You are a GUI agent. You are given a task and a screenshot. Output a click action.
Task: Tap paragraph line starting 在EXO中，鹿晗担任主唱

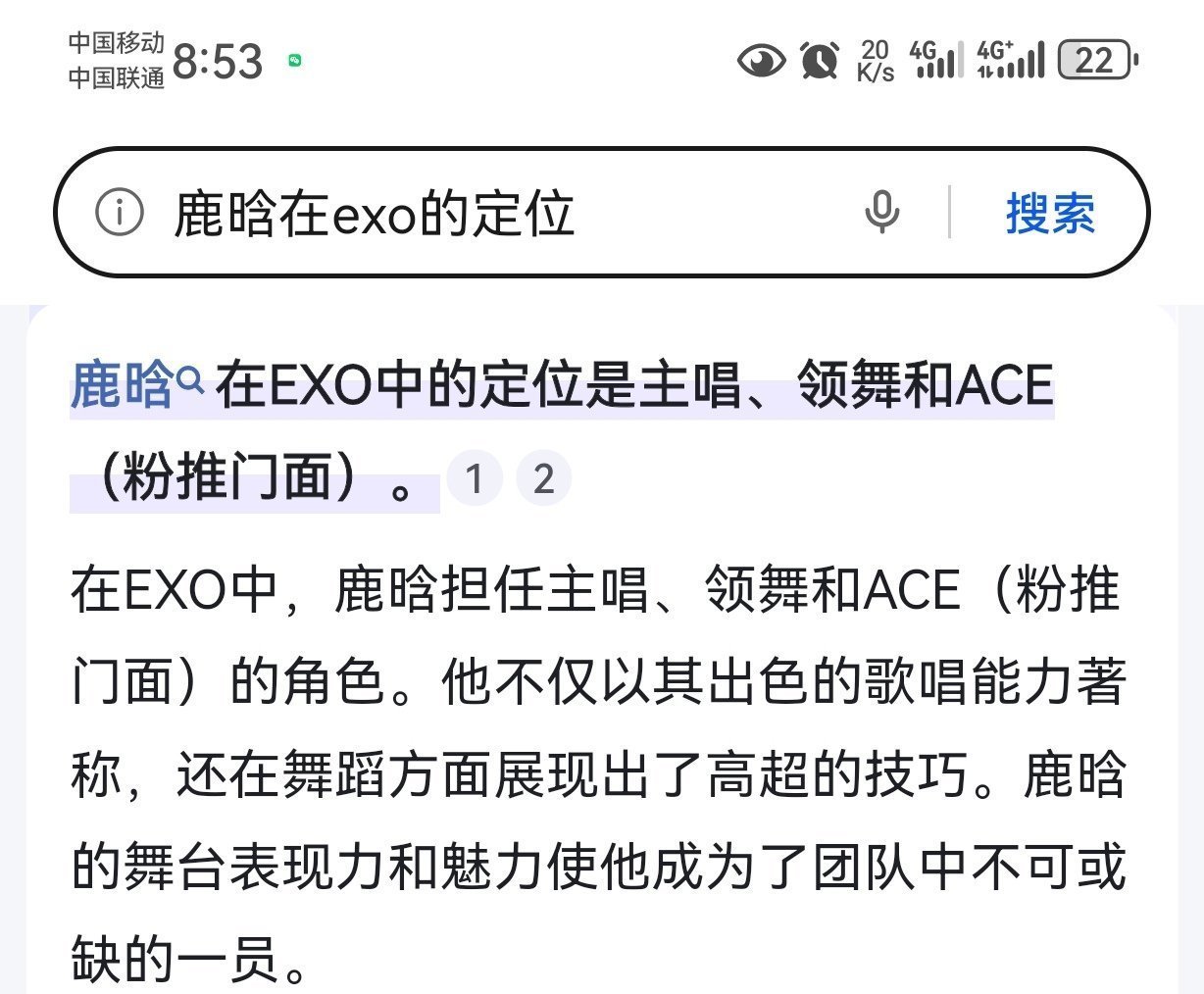(595, 590)
